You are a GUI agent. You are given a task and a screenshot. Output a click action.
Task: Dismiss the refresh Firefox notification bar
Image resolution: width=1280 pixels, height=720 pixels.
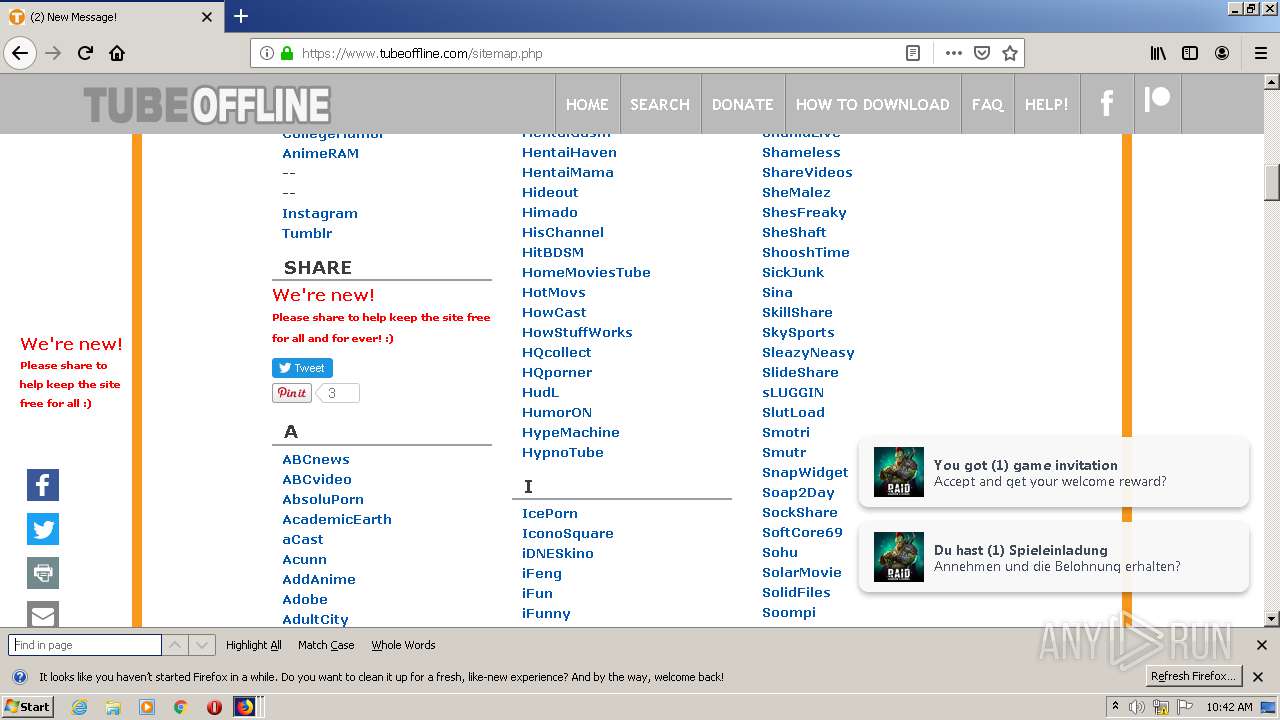pos(1258,677)
